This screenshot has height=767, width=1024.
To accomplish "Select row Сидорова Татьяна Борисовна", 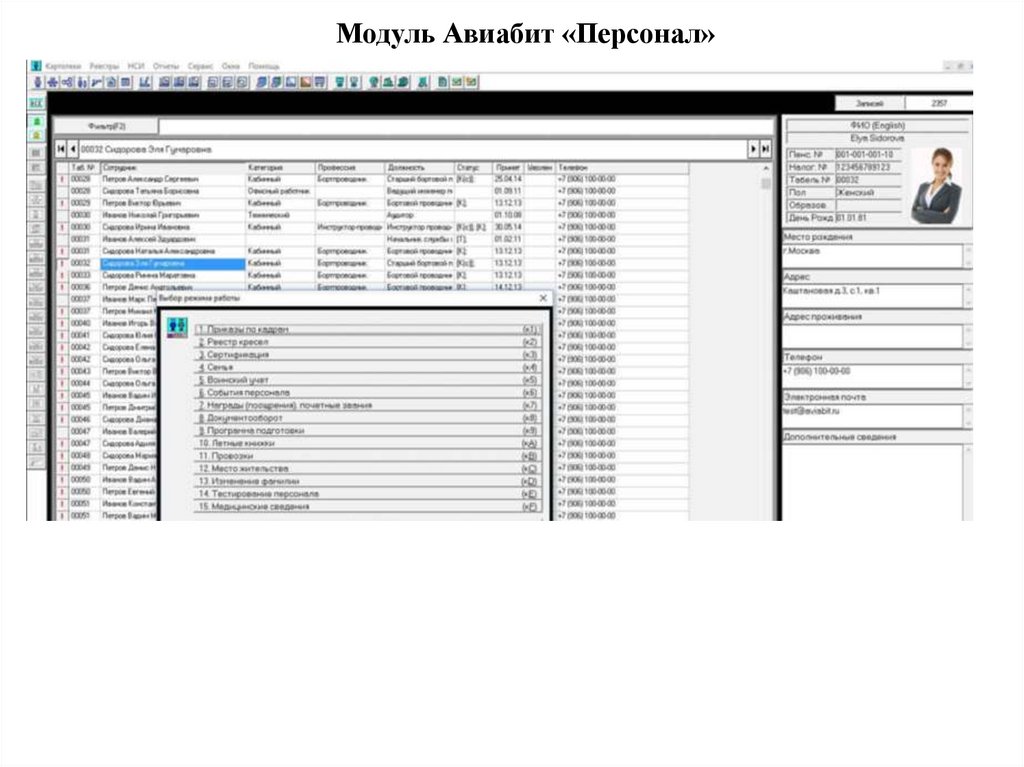I will (x=372, y=191).
